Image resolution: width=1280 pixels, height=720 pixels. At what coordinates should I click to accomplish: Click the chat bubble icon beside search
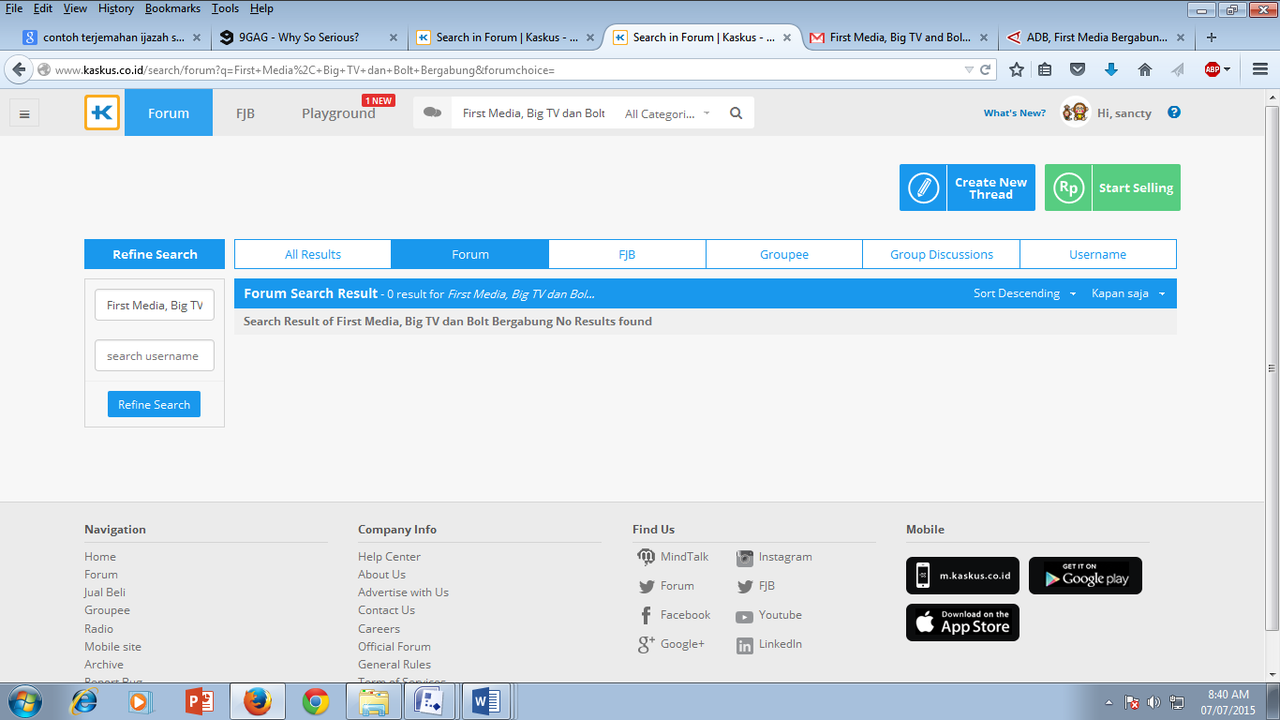click(432, 113)
